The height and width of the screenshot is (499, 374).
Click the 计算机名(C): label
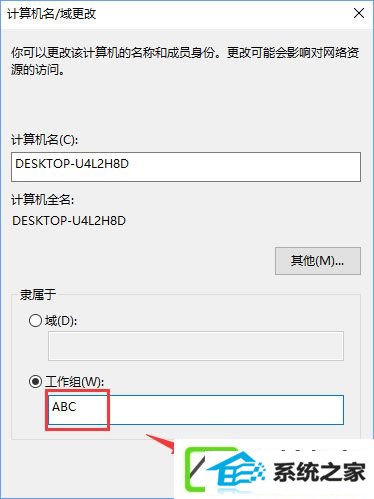45,140
